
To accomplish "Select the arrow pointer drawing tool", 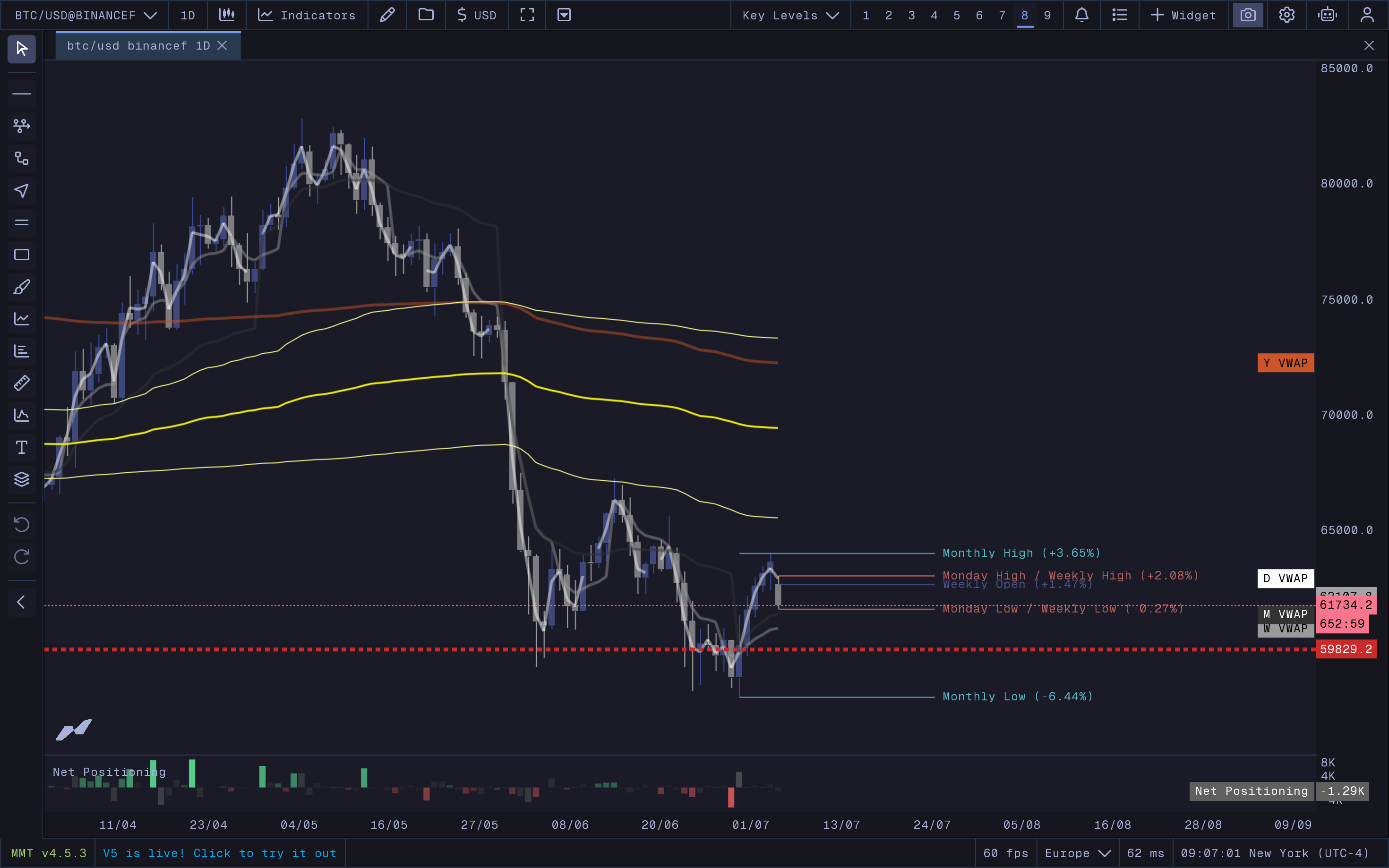I will point(22,190).
